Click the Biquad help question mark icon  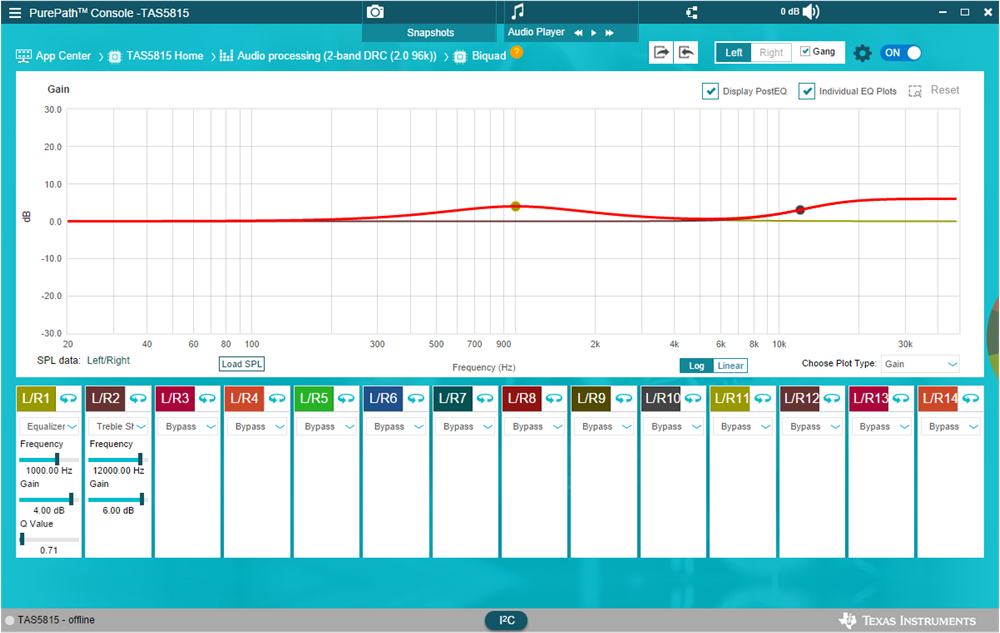[x=517, y=53]
